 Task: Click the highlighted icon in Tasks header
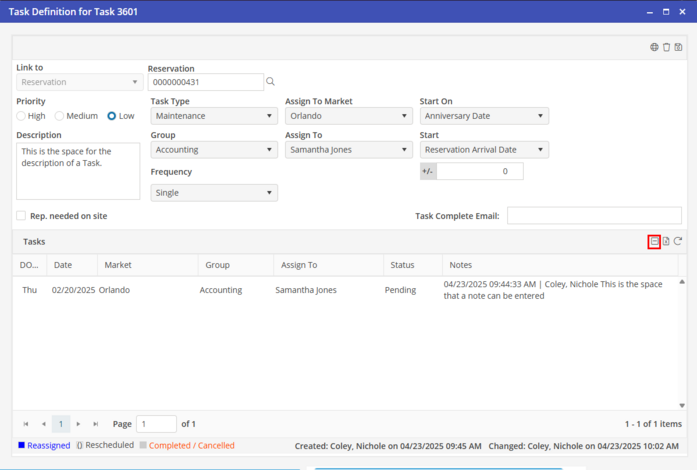click(654, 241)
